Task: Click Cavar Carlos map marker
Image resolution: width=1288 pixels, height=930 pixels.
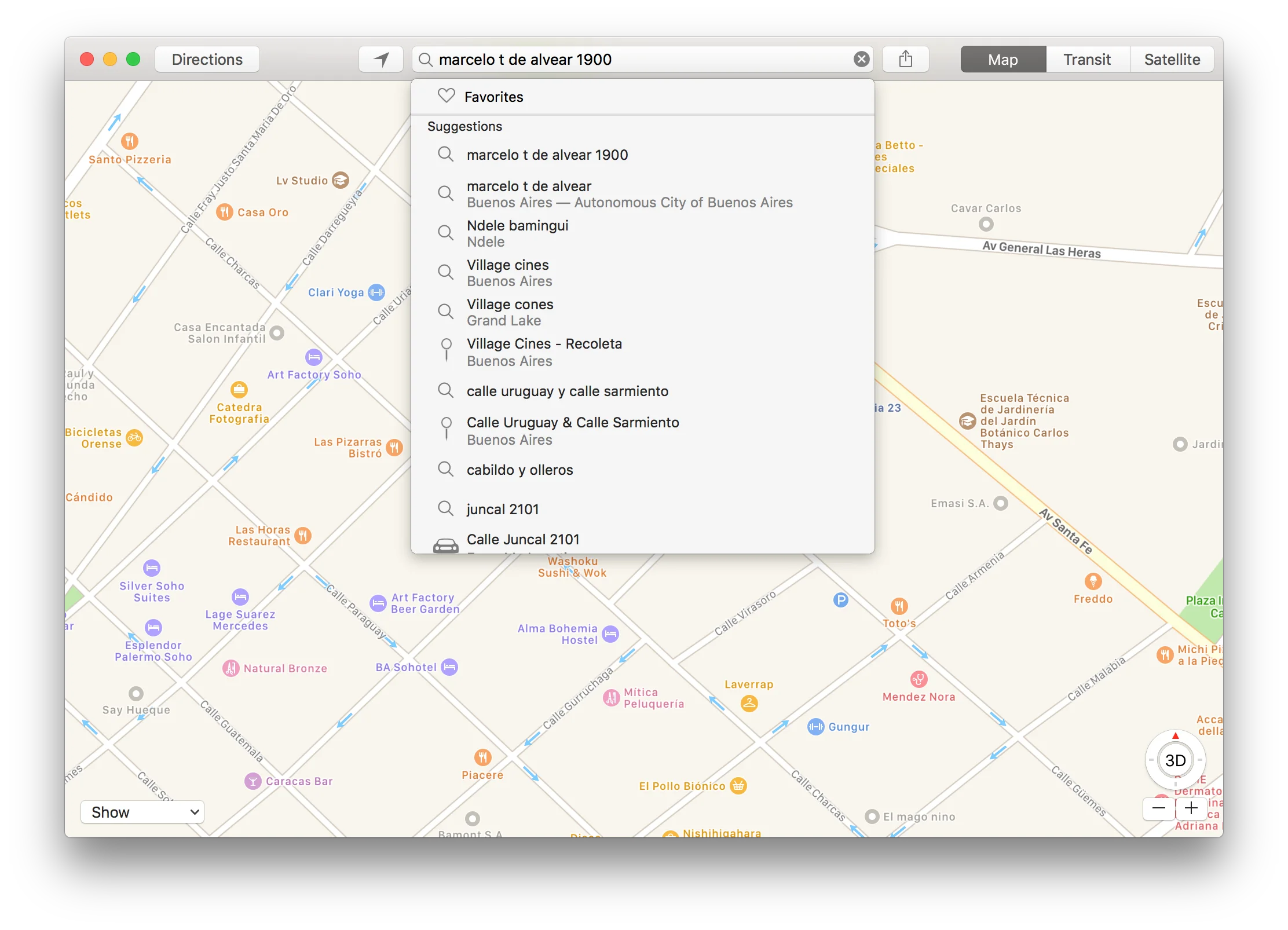Action: pyautogui.click(x=986, y=224)
